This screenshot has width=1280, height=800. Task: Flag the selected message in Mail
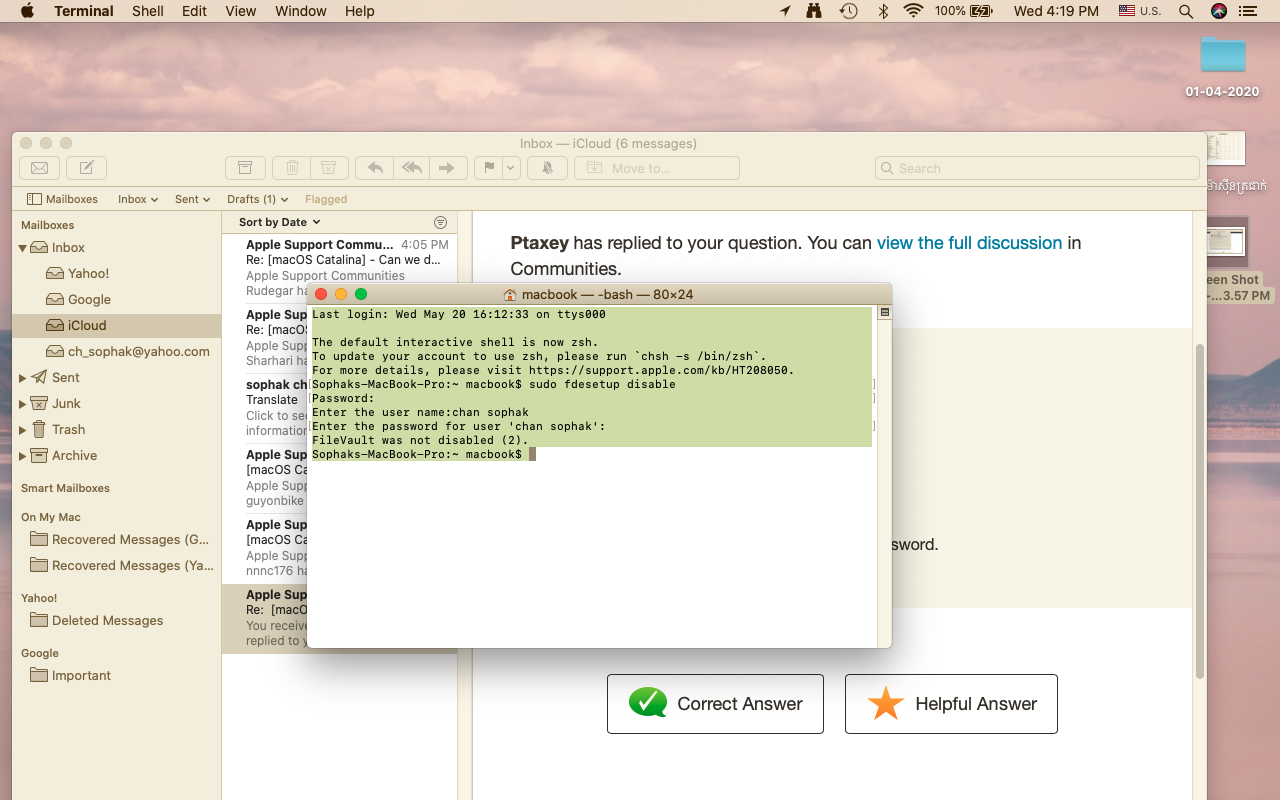489,168
